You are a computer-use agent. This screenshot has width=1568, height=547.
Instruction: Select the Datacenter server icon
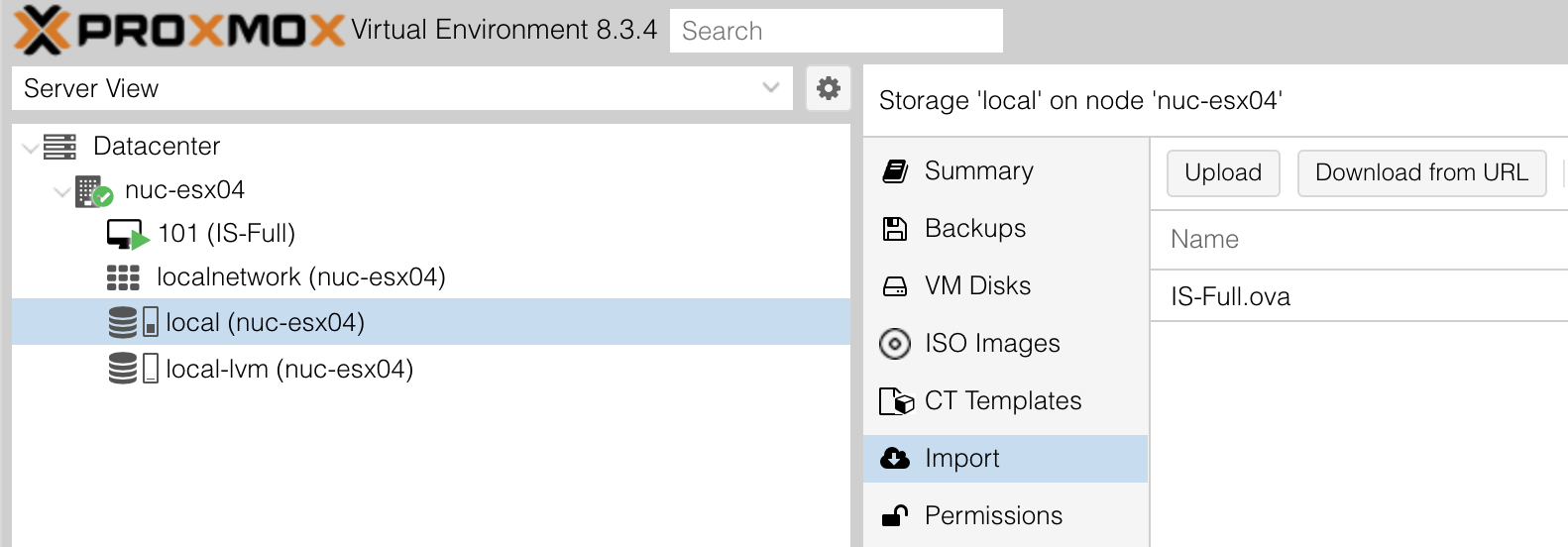(x=59, y=147)
